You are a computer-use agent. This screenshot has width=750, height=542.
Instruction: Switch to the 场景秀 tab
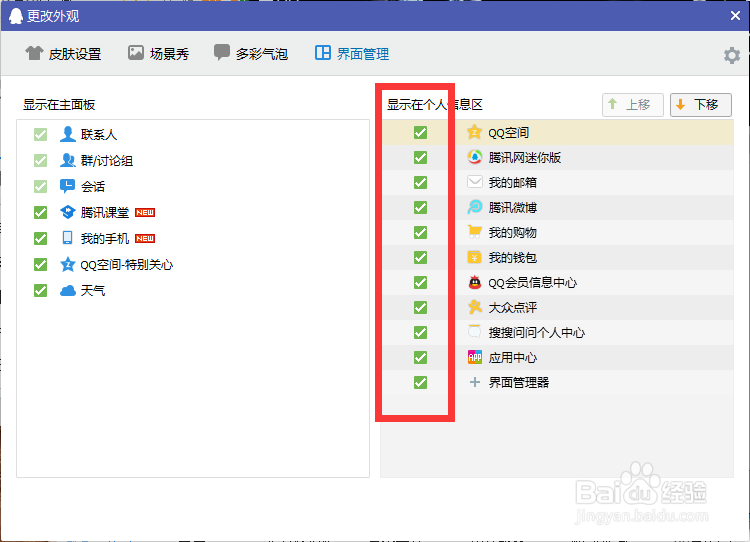pos(158,54)
